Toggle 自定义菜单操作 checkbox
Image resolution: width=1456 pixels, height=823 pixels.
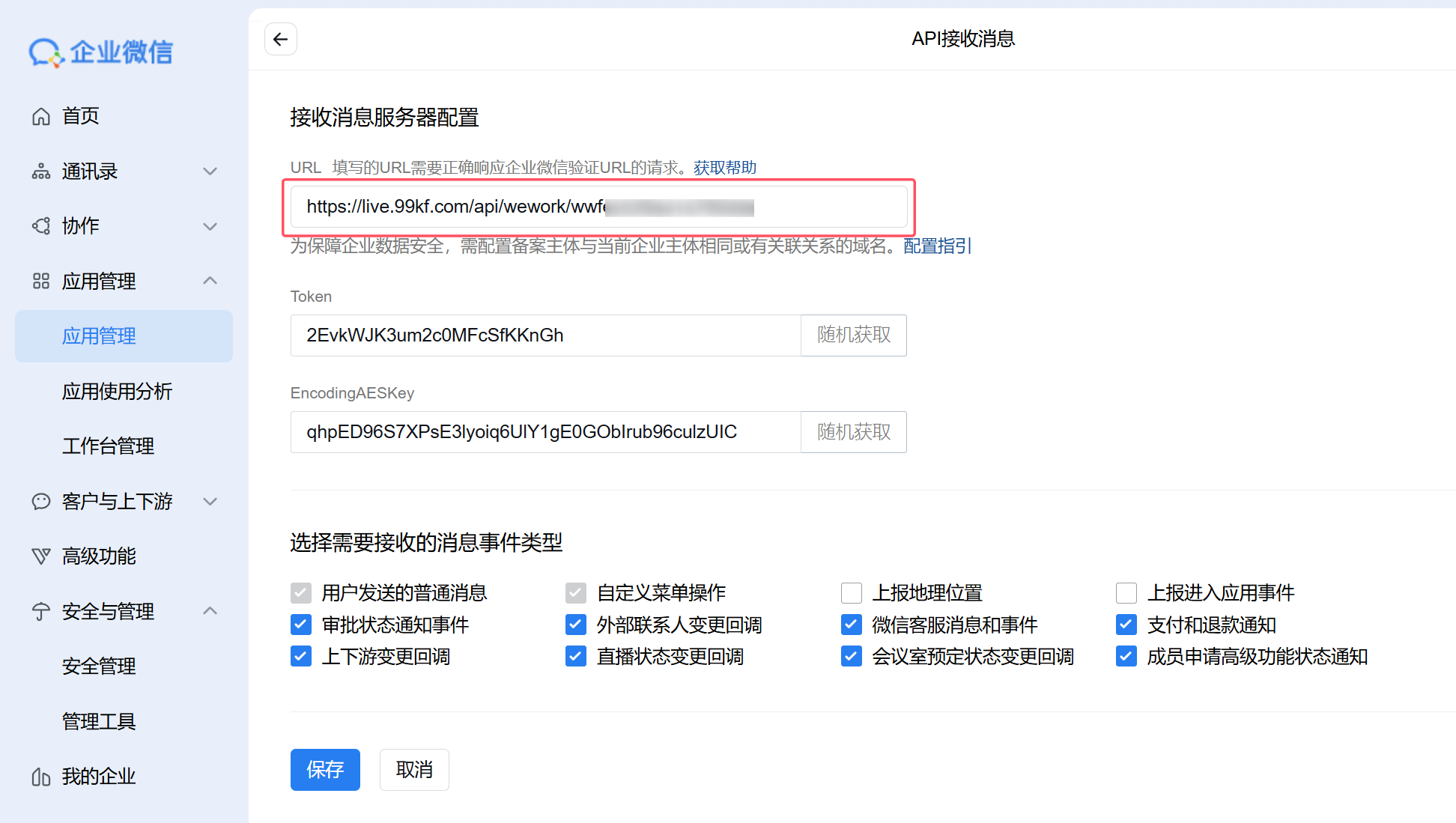576,593
